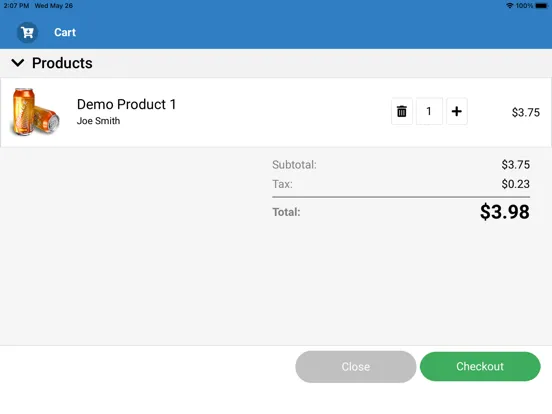Tap the Cart title text
The width and height of the screenshot is (552, 414).
click(65, 32)
